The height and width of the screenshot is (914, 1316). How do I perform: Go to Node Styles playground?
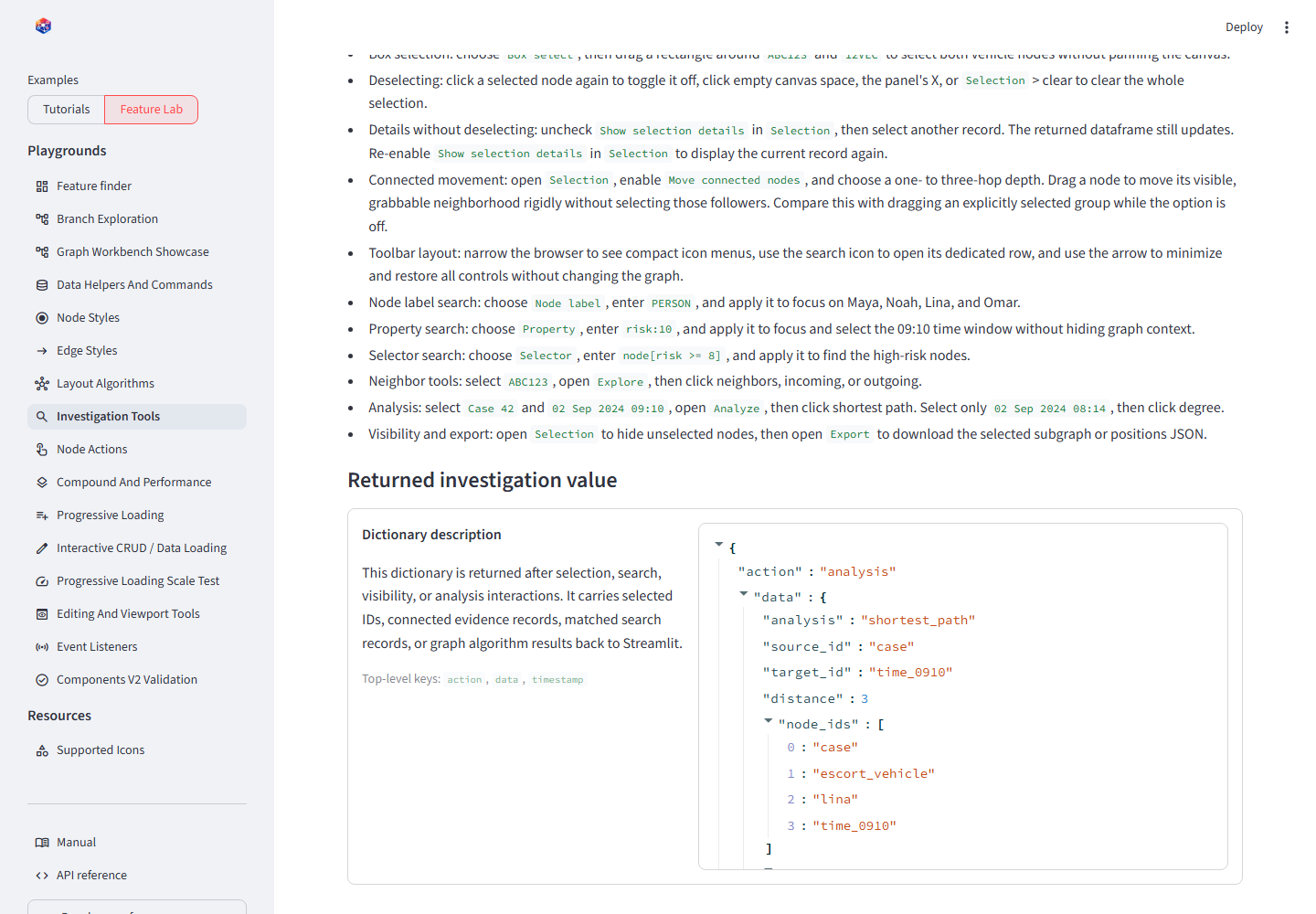[137, 318]
